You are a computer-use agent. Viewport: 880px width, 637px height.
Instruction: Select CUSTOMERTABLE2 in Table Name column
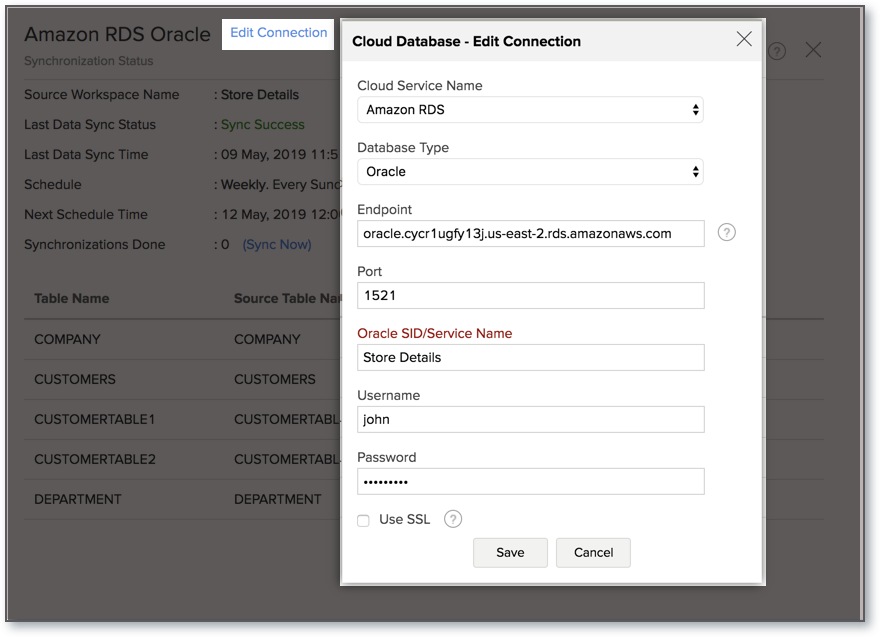click(95, 459)
